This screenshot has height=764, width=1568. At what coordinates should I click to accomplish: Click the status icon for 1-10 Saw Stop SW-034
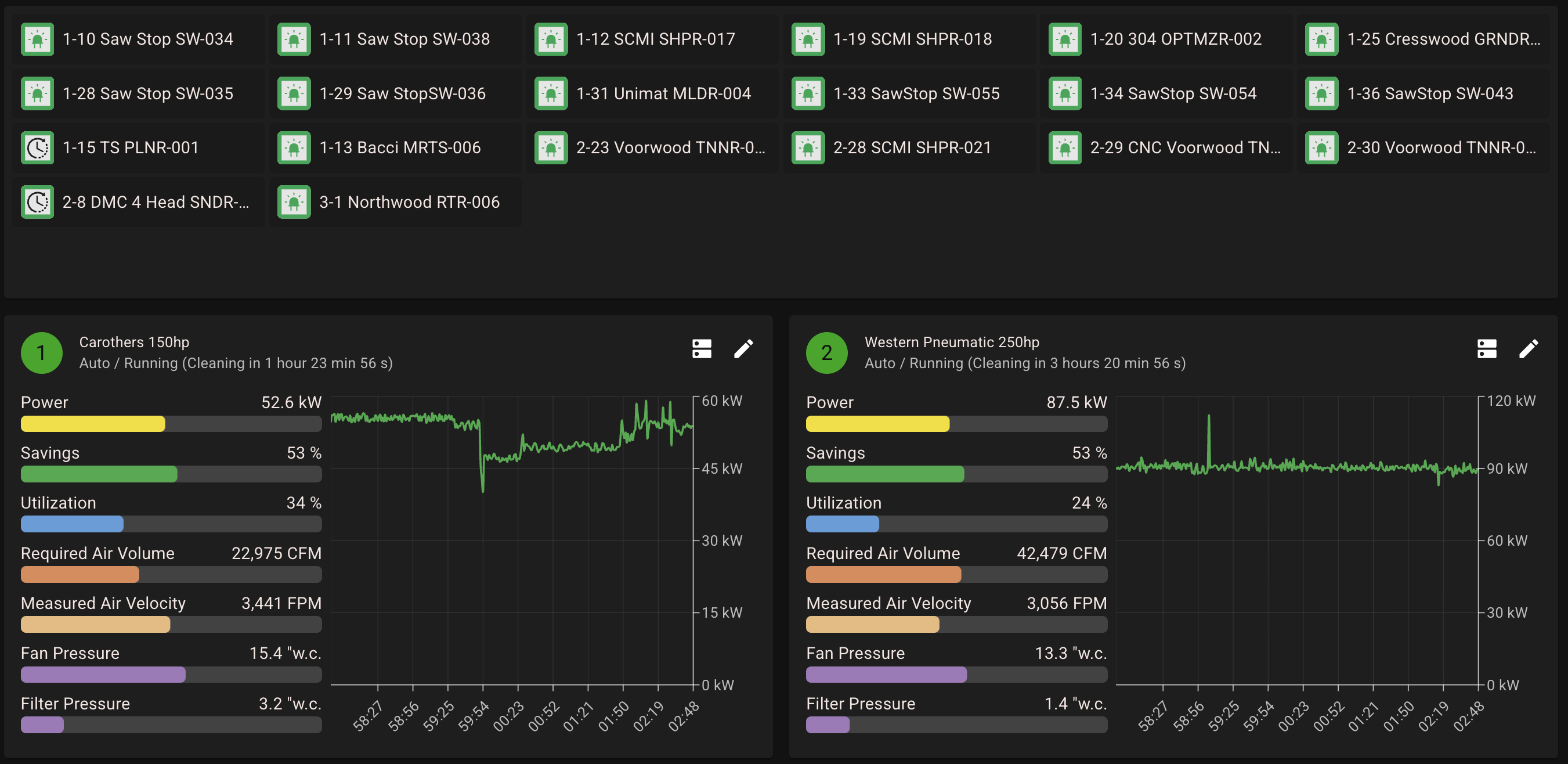point(37,39)
